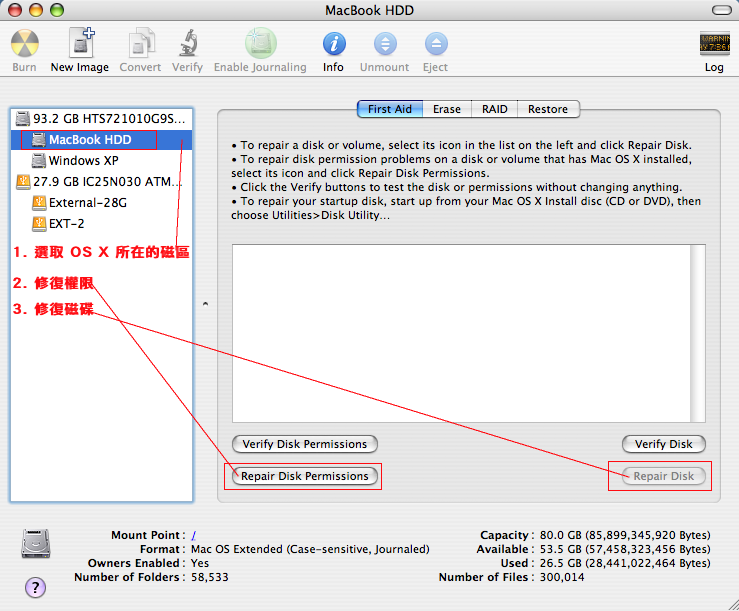
Task: Select the Windows XP volume
Action: (x=101, y=161)
